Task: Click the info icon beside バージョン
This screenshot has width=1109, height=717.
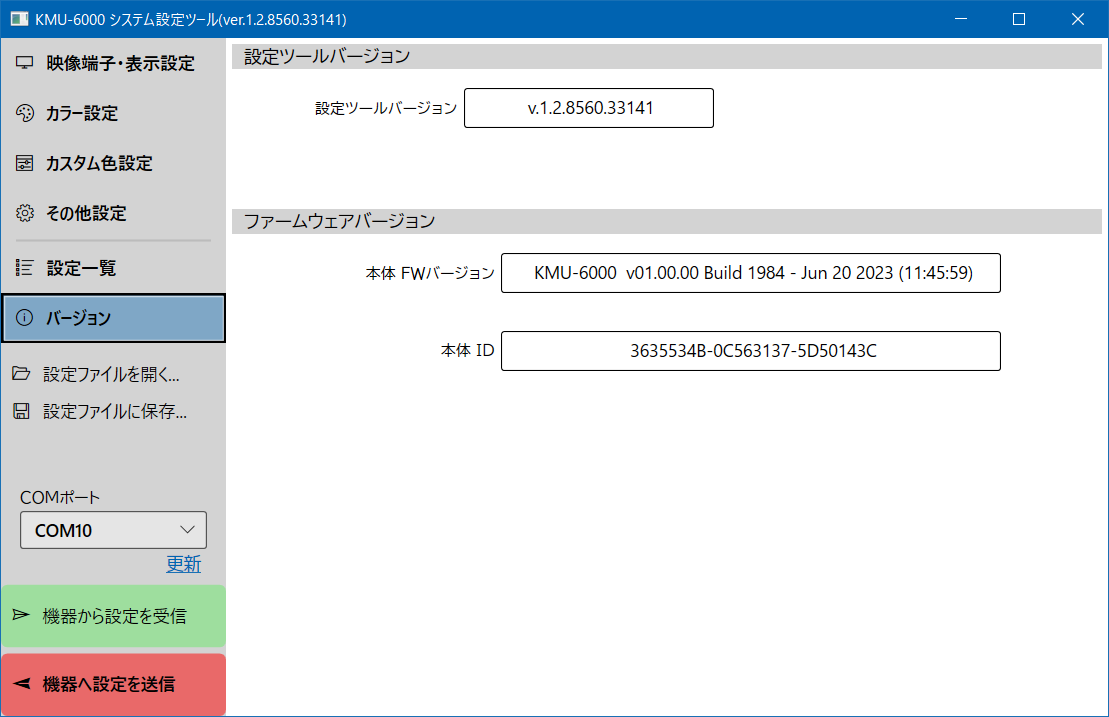Action: [25, 318]
